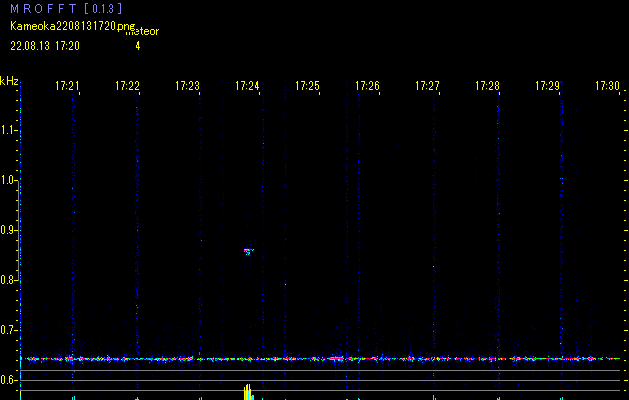Viewport: 629px width, 400px height.
Task: Click the 0.8 kHz axis label
Action: (8, 280)
